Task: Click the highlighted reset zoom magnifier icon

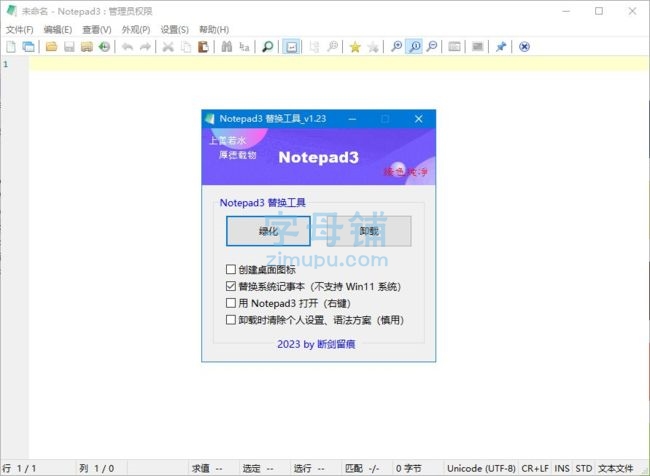Action: [x=414, y=47]
